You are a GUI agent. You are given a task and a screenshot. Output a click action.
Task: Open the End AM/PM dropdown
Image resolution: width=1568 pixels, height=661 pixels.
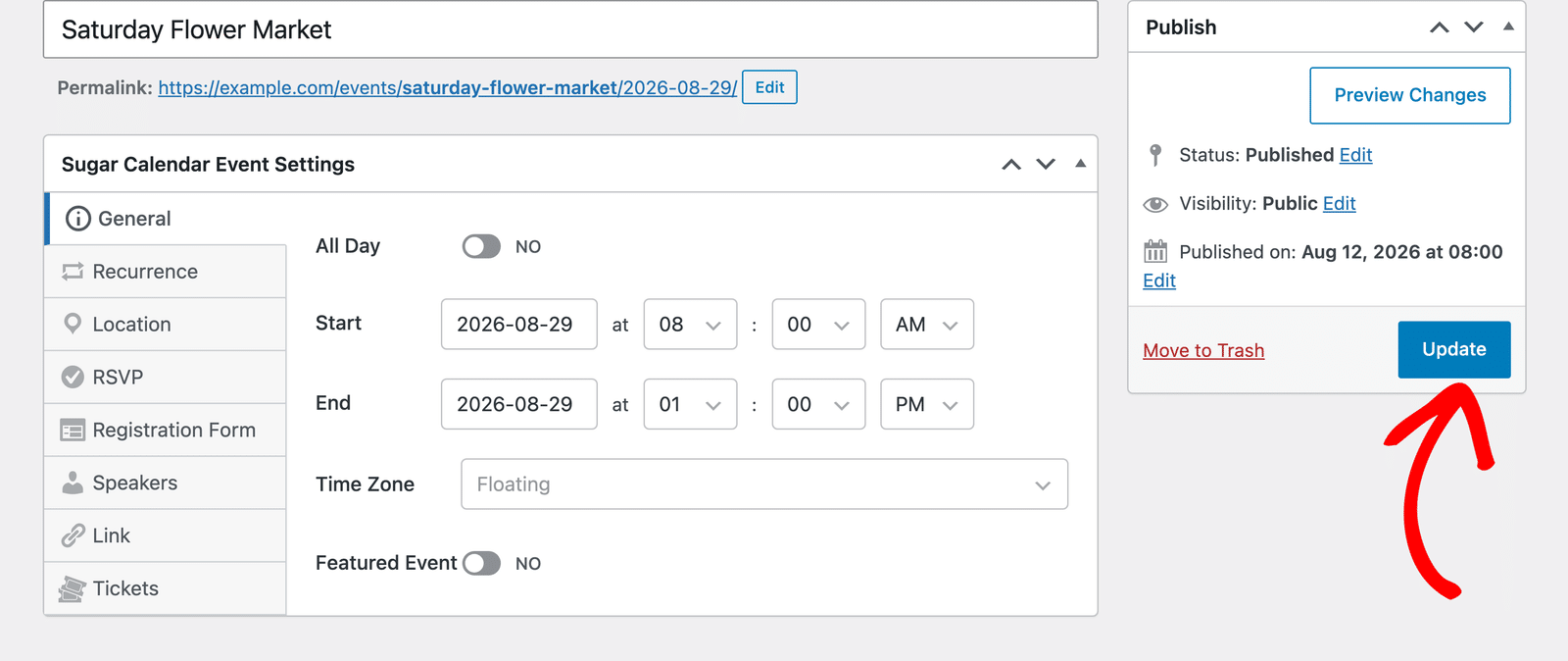click(x=927, y=404)
